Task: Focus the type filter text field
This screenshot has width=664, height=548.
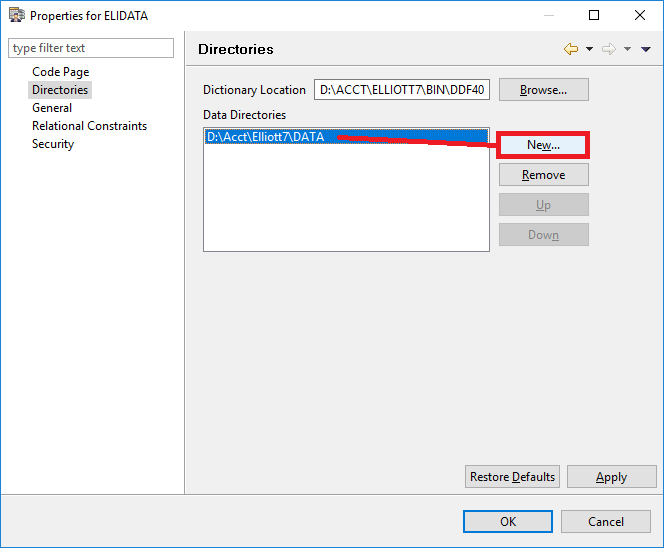Action: pyautogui.click(x=91, y=48)
